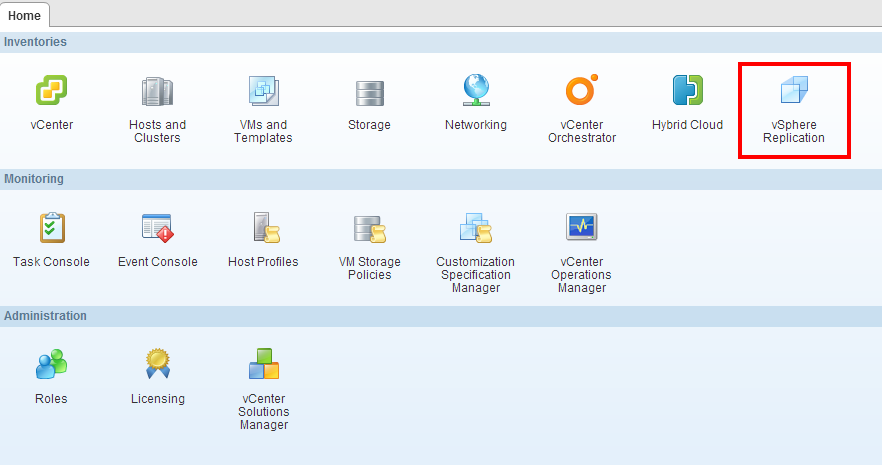Open the Event Console icon
Viewport: 882px width, 465px height.
click(158, 228)
